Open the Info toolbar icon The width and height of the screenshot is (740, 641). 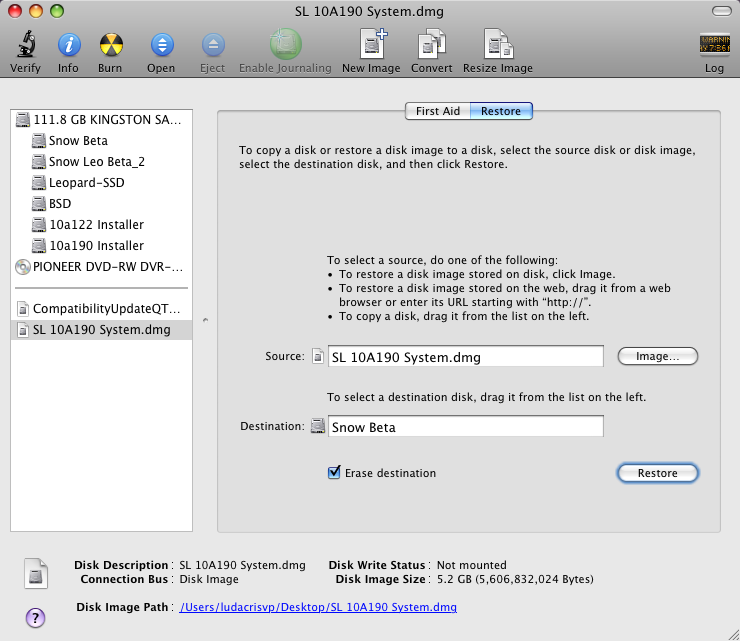coord(69,45)
